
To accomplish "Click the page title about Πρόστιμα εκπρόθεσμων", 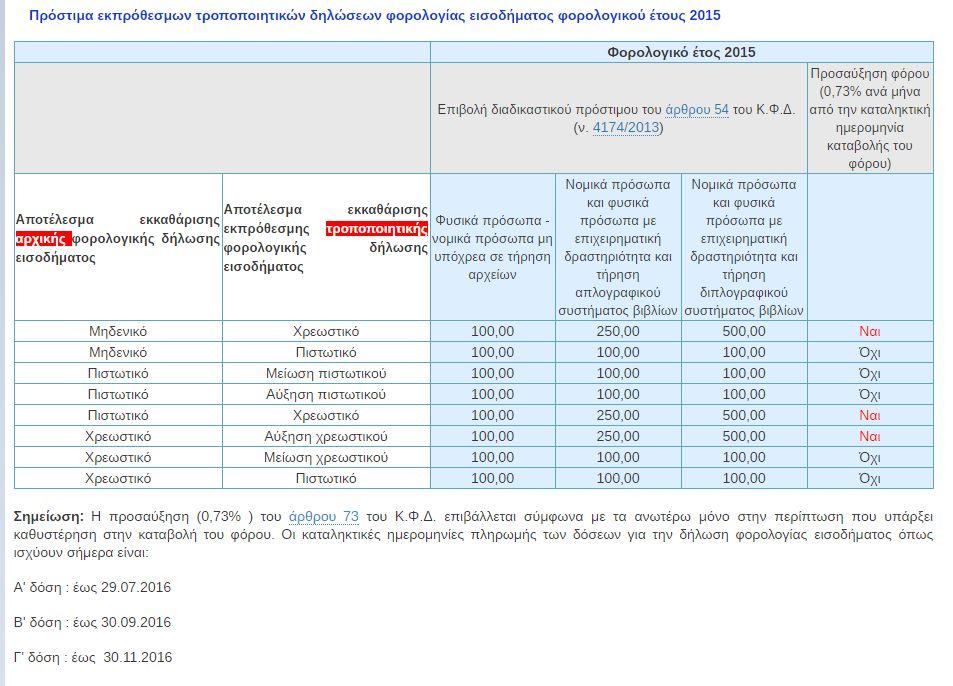I will (374, 16).
